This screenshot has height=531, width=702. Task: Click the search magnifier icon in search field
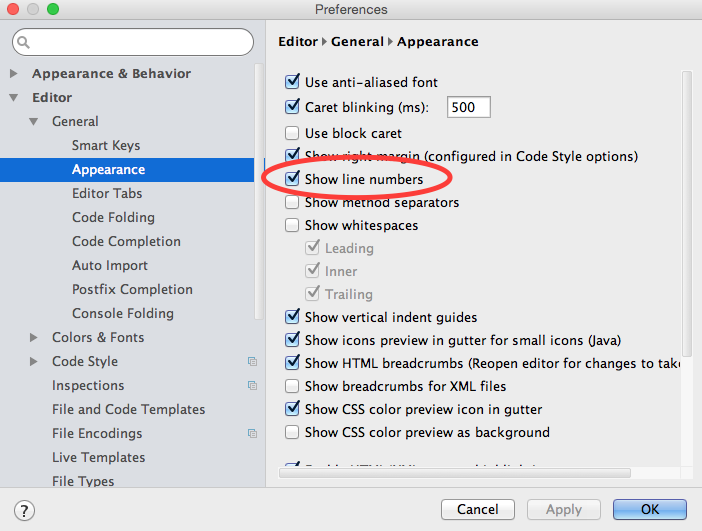pos(24,43)
